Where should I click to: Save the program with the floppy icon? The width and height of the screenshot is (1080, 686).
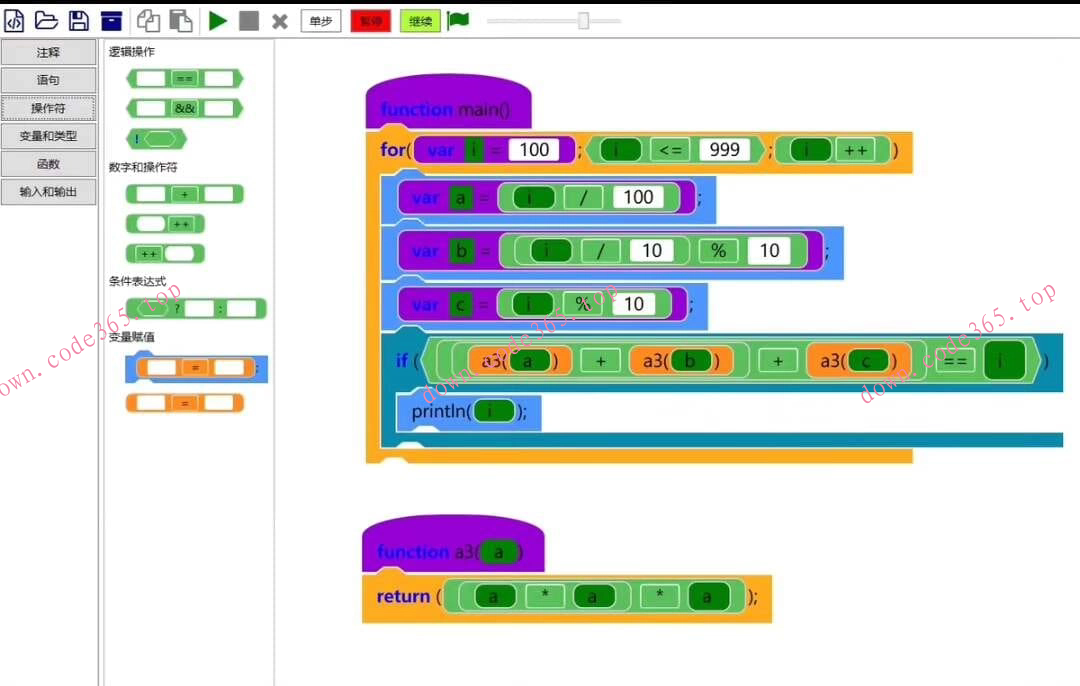pyautogui.click(x=79, y=21)
